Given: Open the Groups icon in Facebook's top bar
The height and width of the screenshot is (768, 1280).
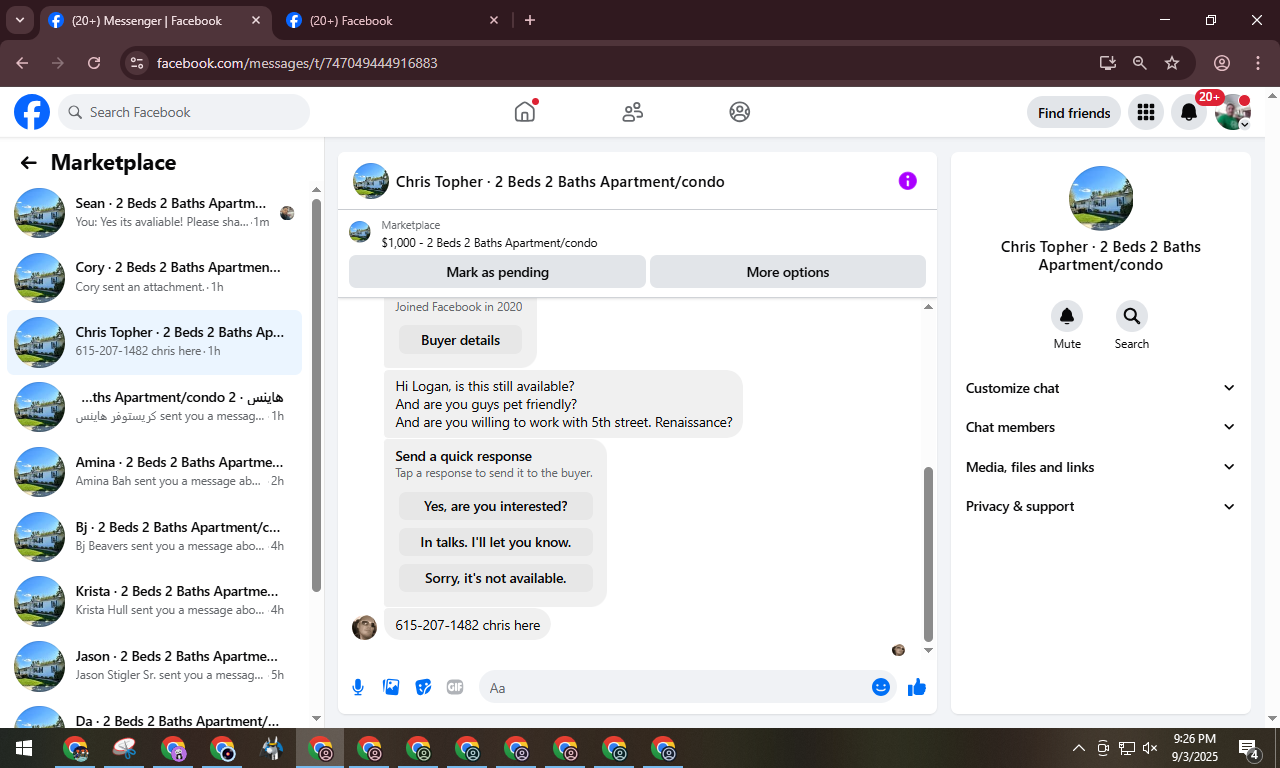Looking at the screenshot, I should pos(740,112).
